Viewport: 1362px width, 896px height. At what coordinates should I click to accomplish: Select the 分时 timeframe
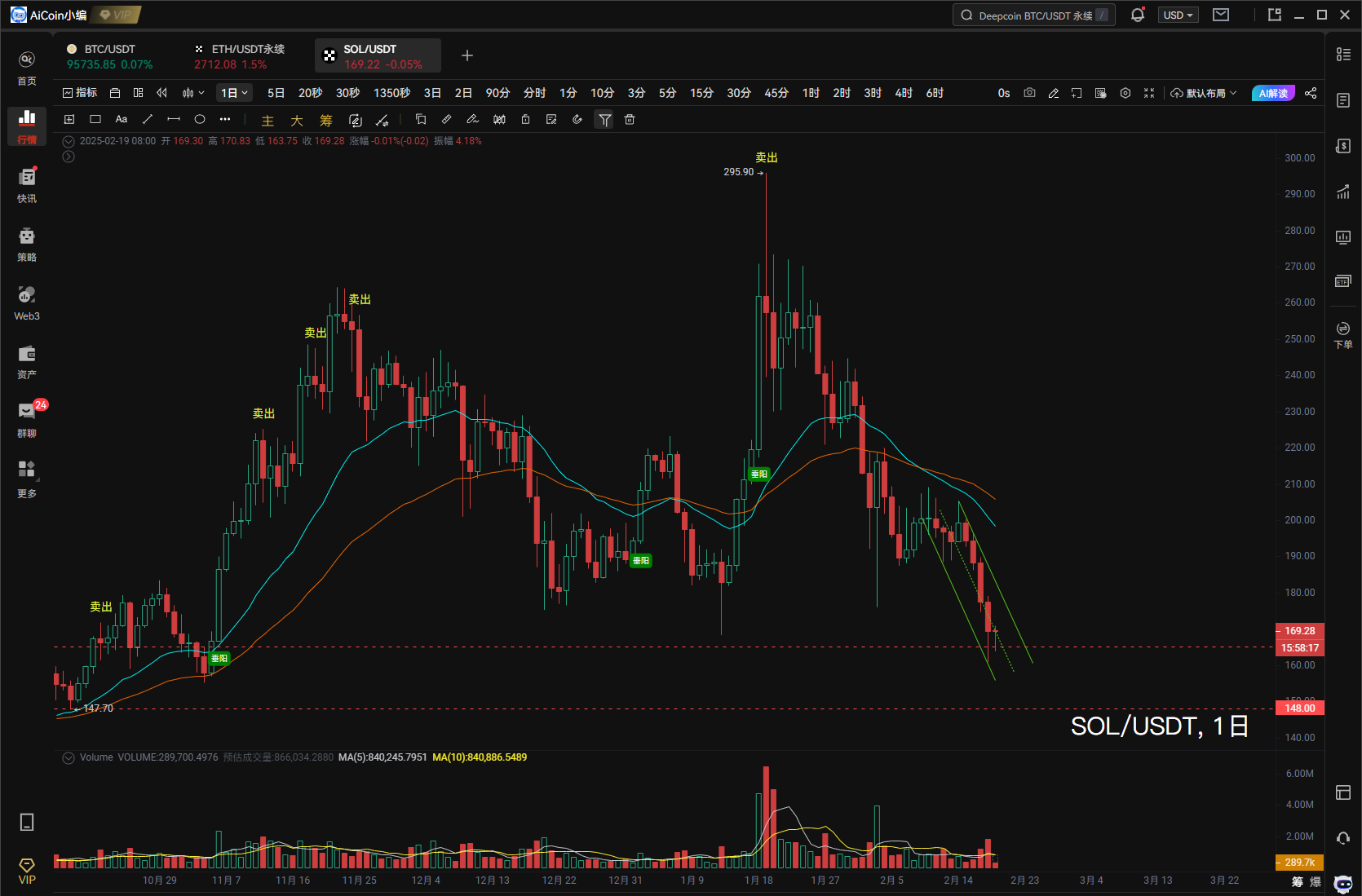[x=534, y=93]
